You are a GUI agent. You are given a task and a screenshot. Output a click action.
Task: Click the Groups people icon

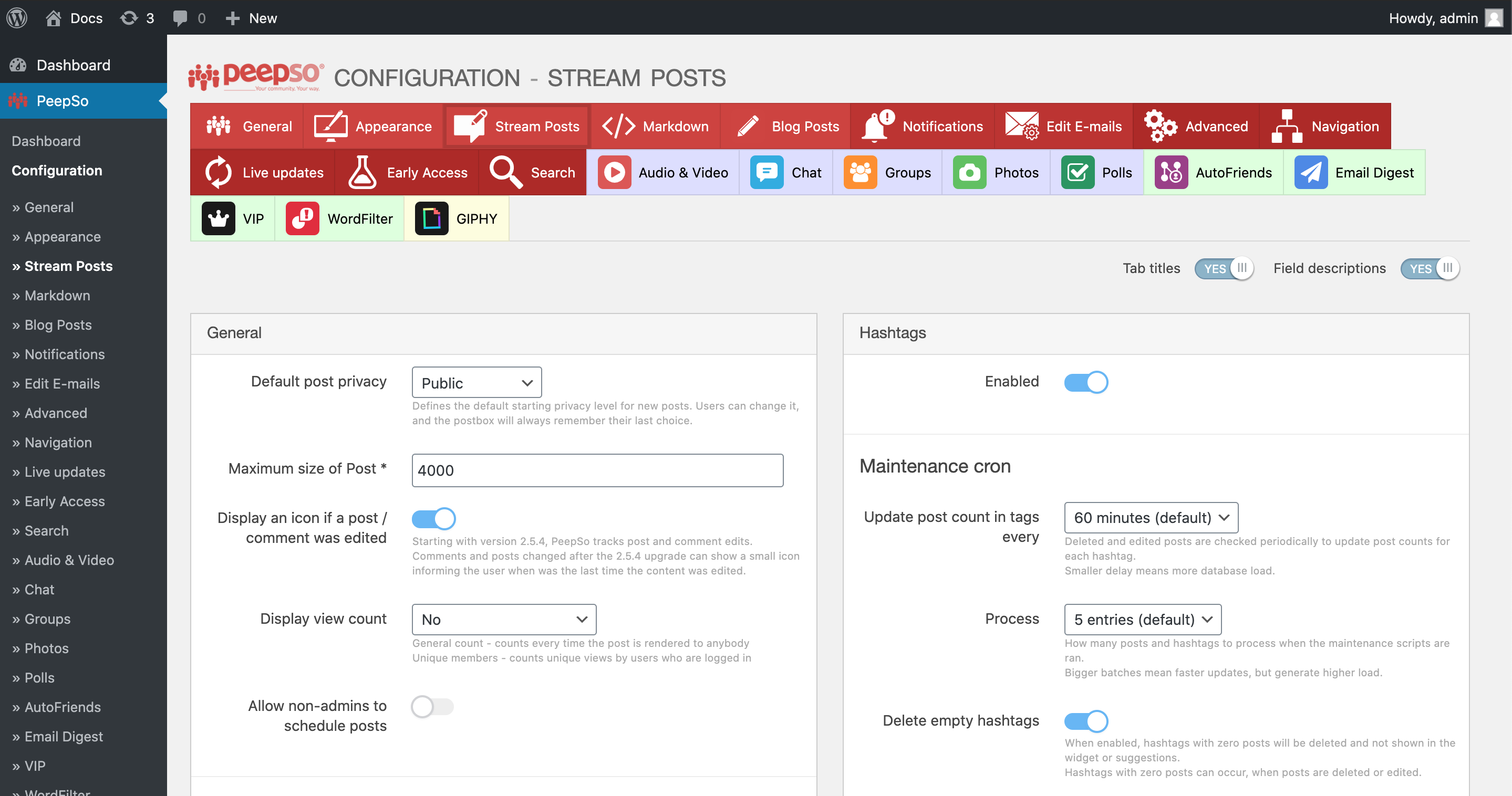tap(860, 172)
